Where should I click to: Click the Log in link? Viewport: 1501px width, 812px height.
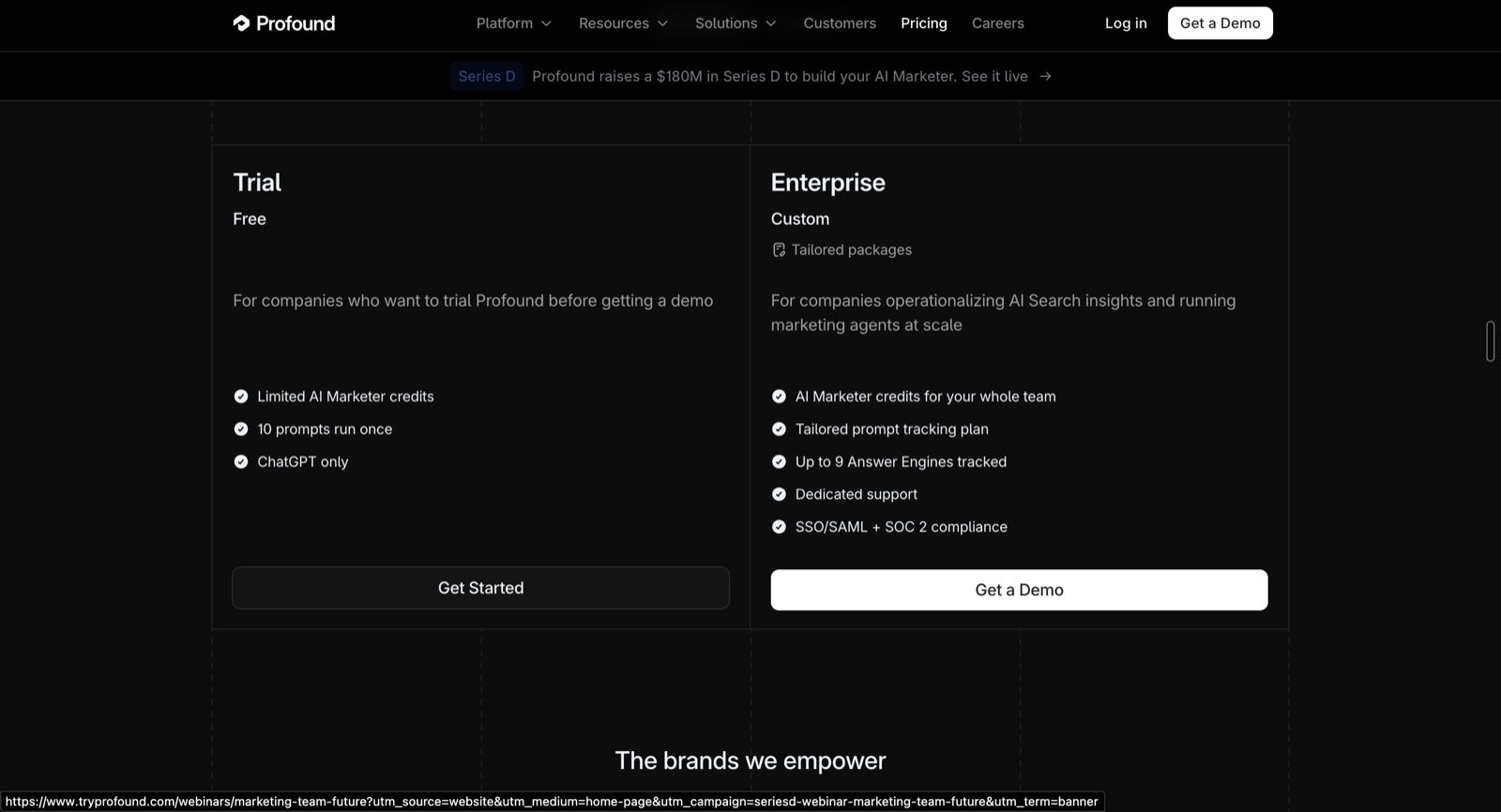click(x=1126, y=23)
